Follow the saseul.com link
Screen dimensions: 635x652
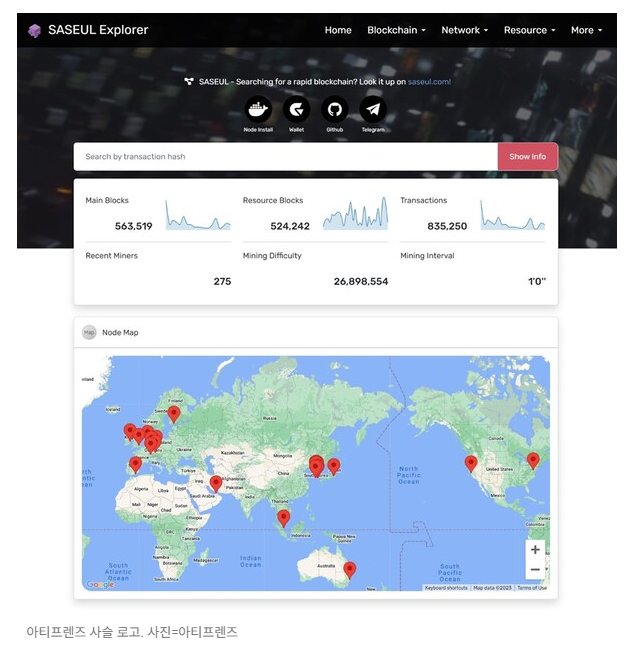(429, 82)
